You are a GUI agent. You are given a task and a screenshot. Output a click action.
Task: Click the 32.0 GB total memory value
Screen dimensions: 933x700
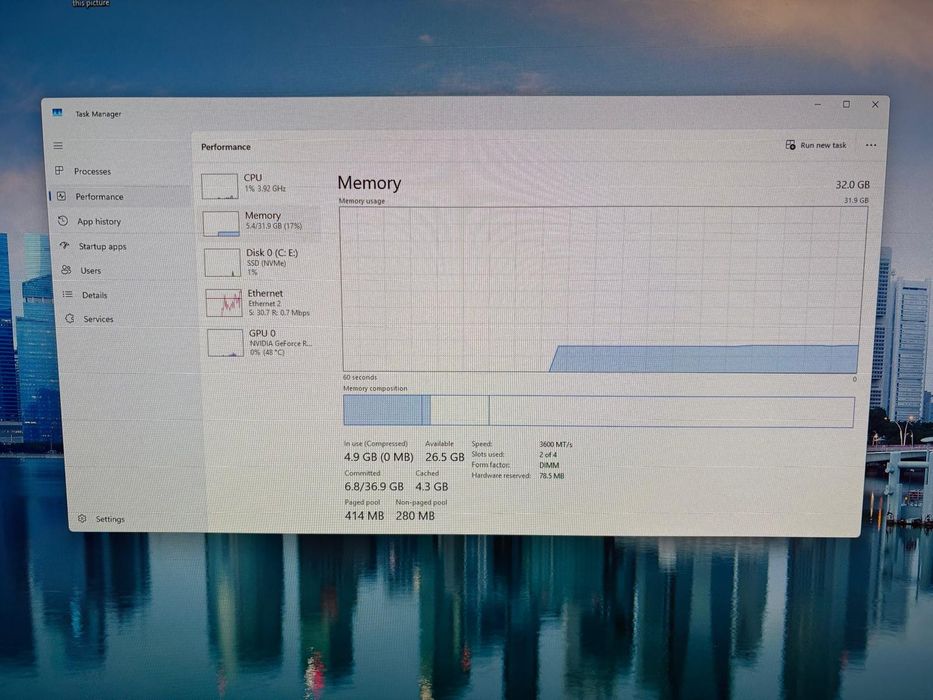click(x=853, y=185)
